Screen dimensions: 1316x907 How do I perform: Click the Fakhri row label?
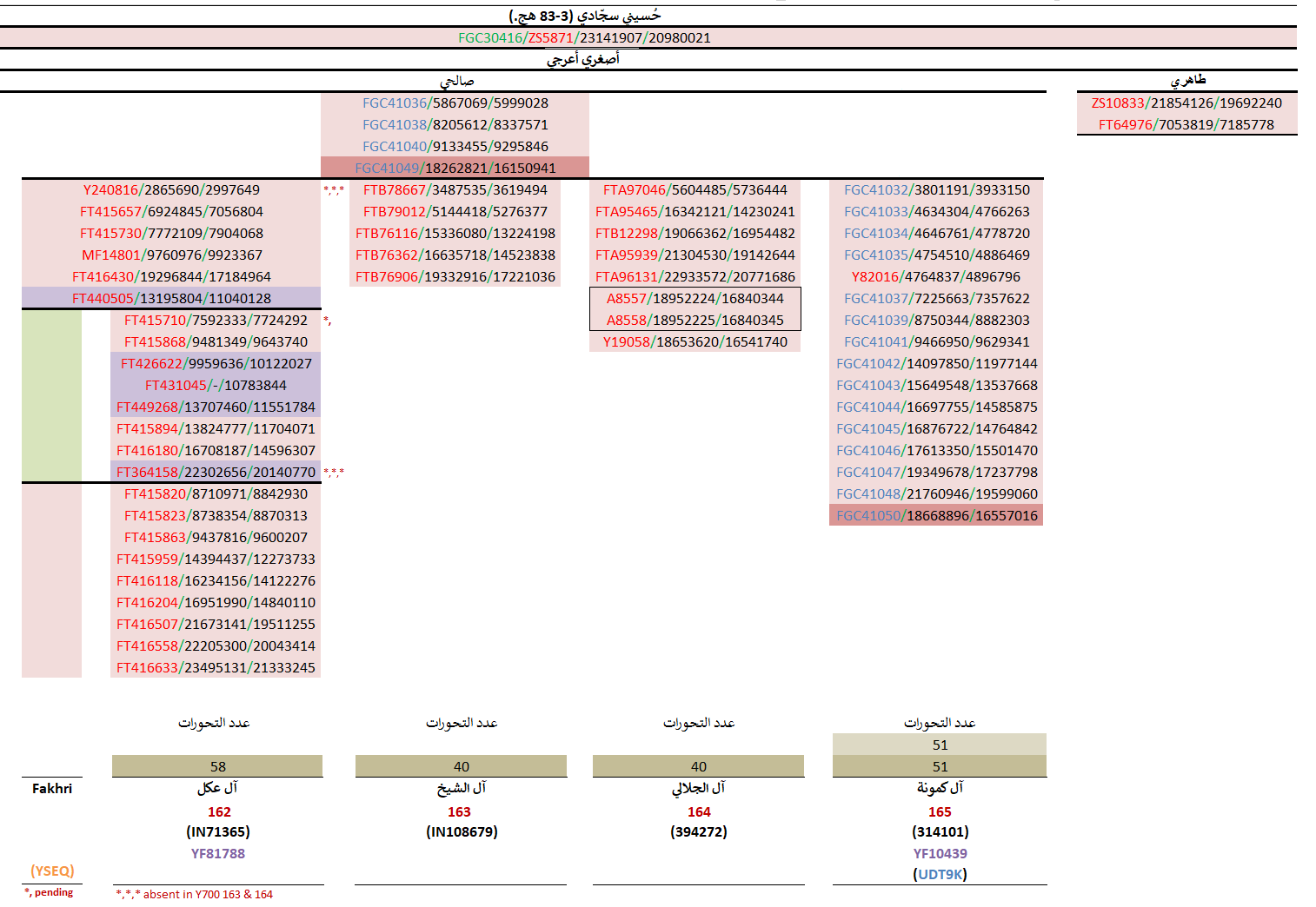click(52, 788)
